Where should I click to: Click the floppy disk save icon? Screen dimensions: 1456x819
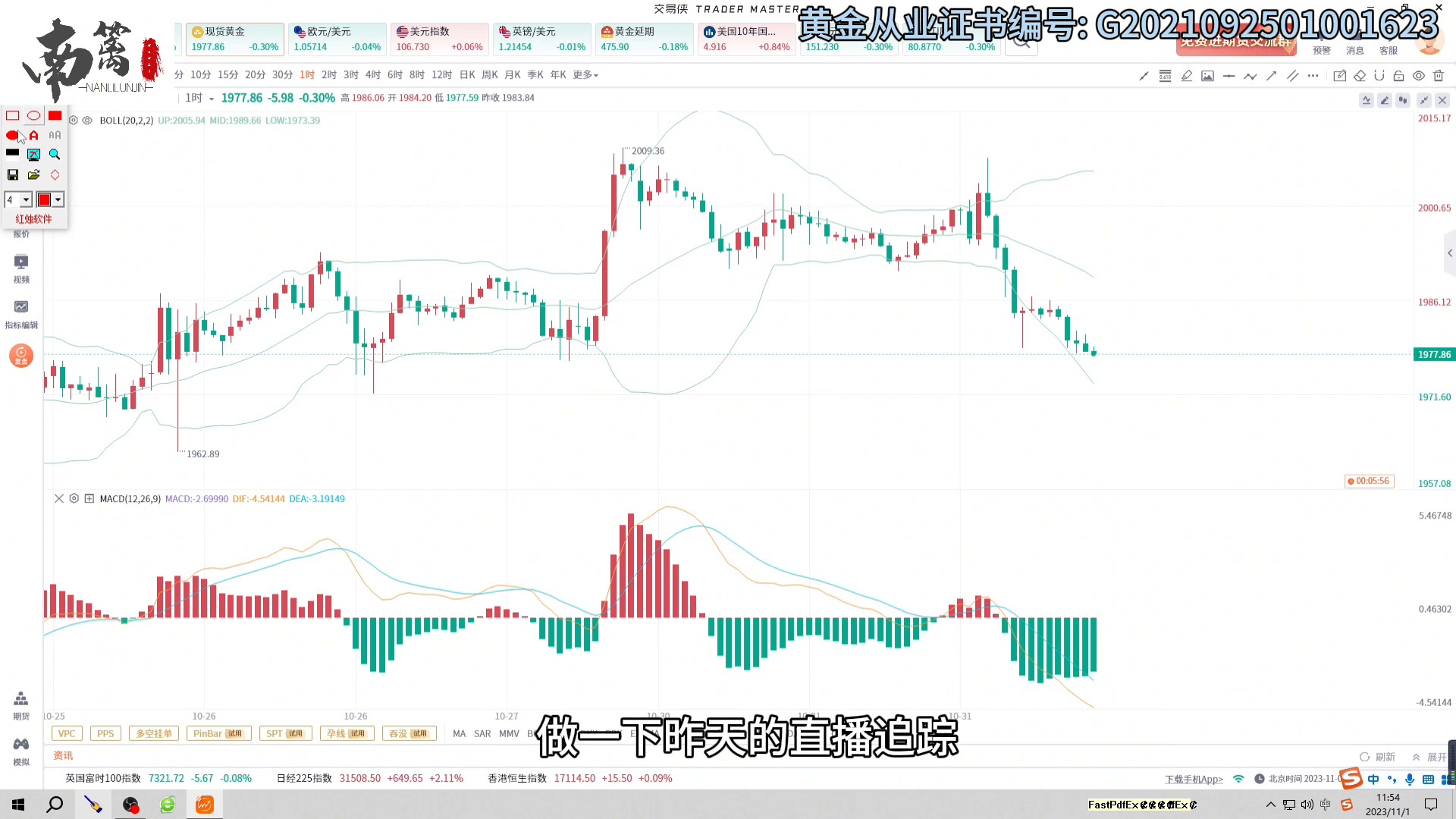pyautogui.click(x=13, y=175)
